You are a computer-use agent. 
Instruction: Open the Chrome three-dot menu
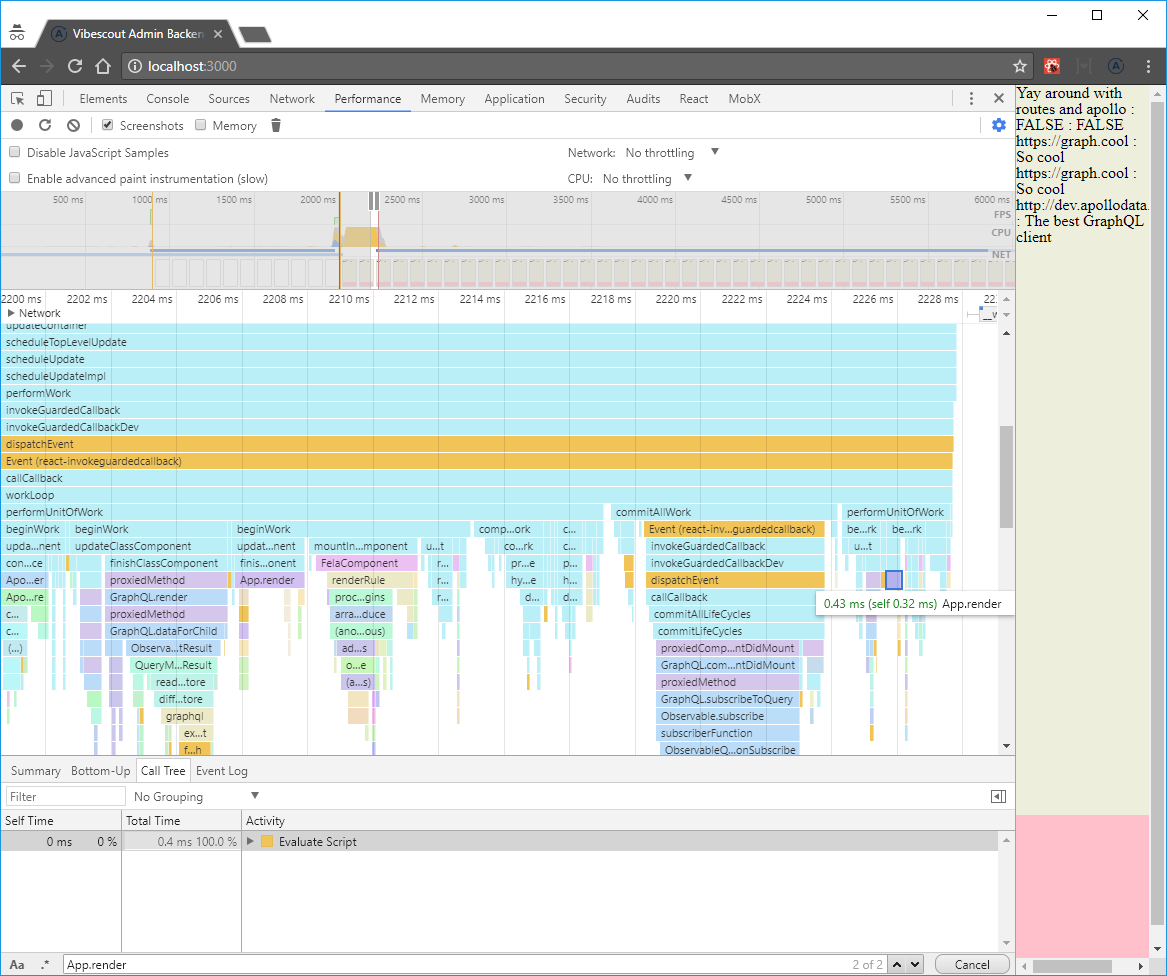[x=1148, y=66]
